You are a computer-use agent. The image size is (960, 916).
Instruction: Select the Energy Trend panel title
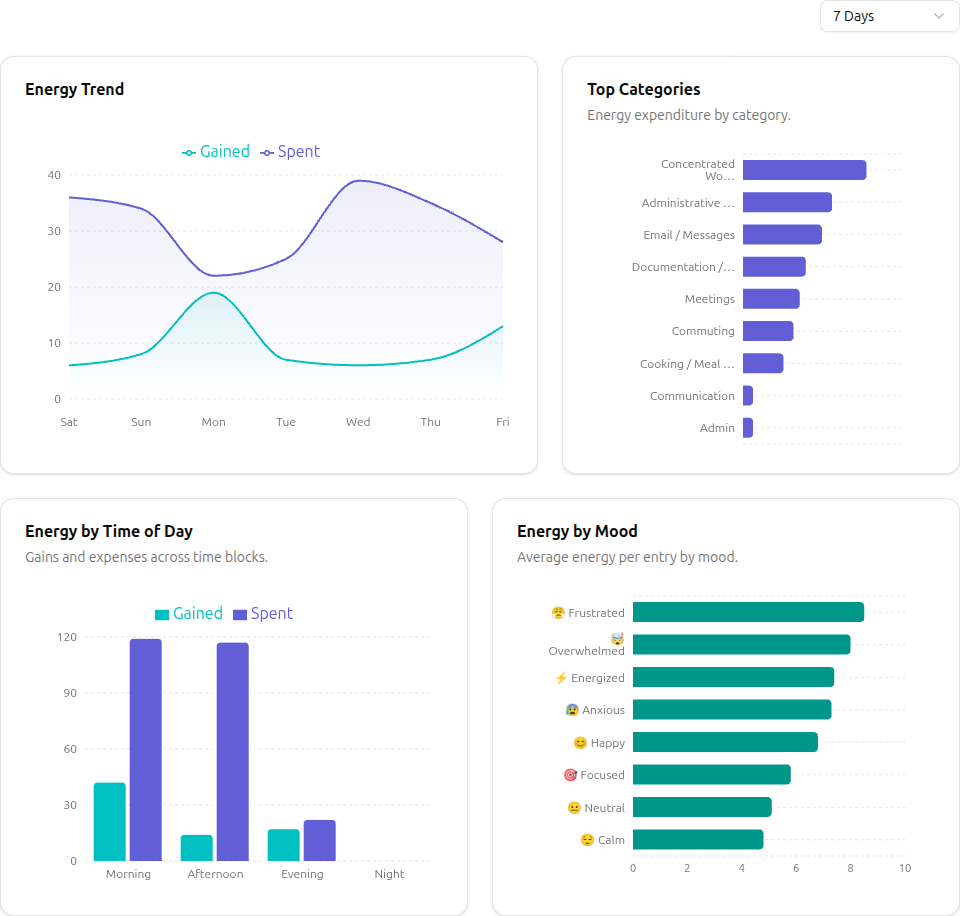pyautogui.click(x=74, y=89)
